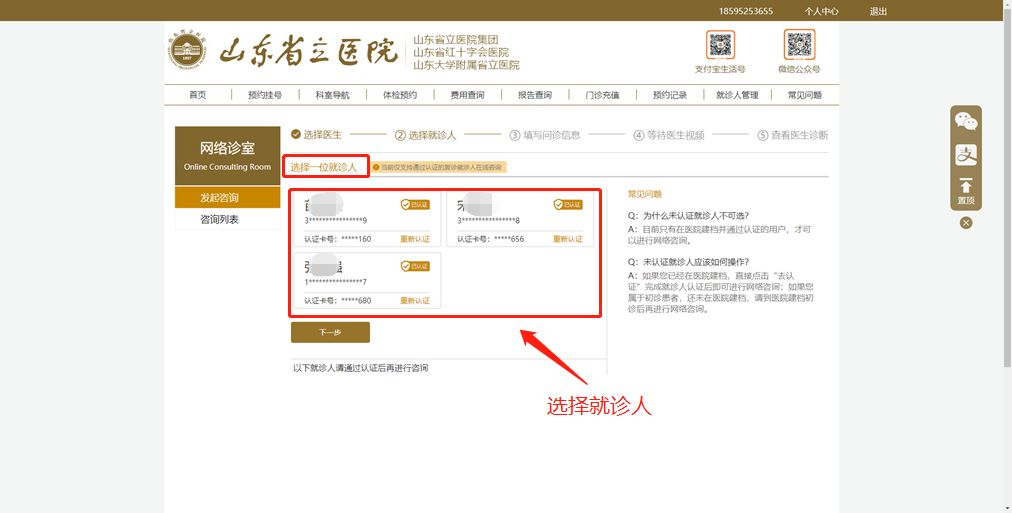1012x513 pixels.
Task: Open the 预约挂号 navigation menu
Action: 265,95
